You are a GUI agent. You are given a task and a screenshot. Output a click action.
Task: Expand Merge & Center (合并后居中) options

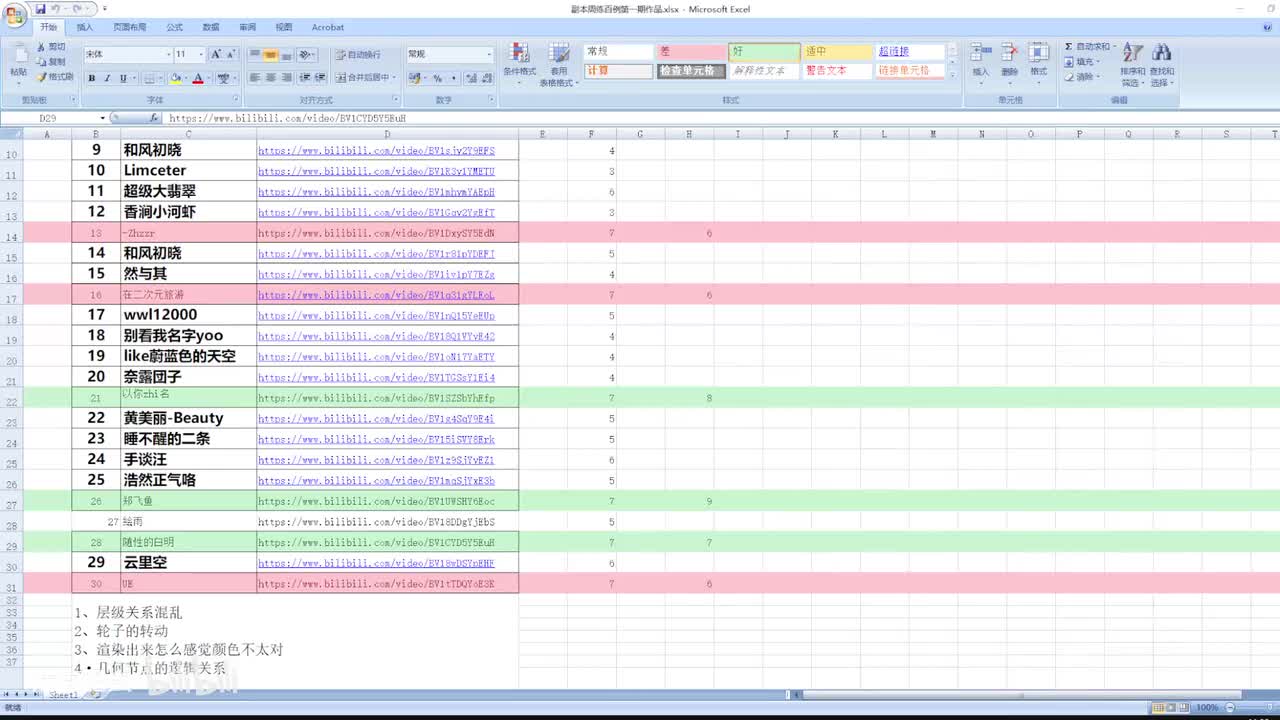(x=393, y=77)
